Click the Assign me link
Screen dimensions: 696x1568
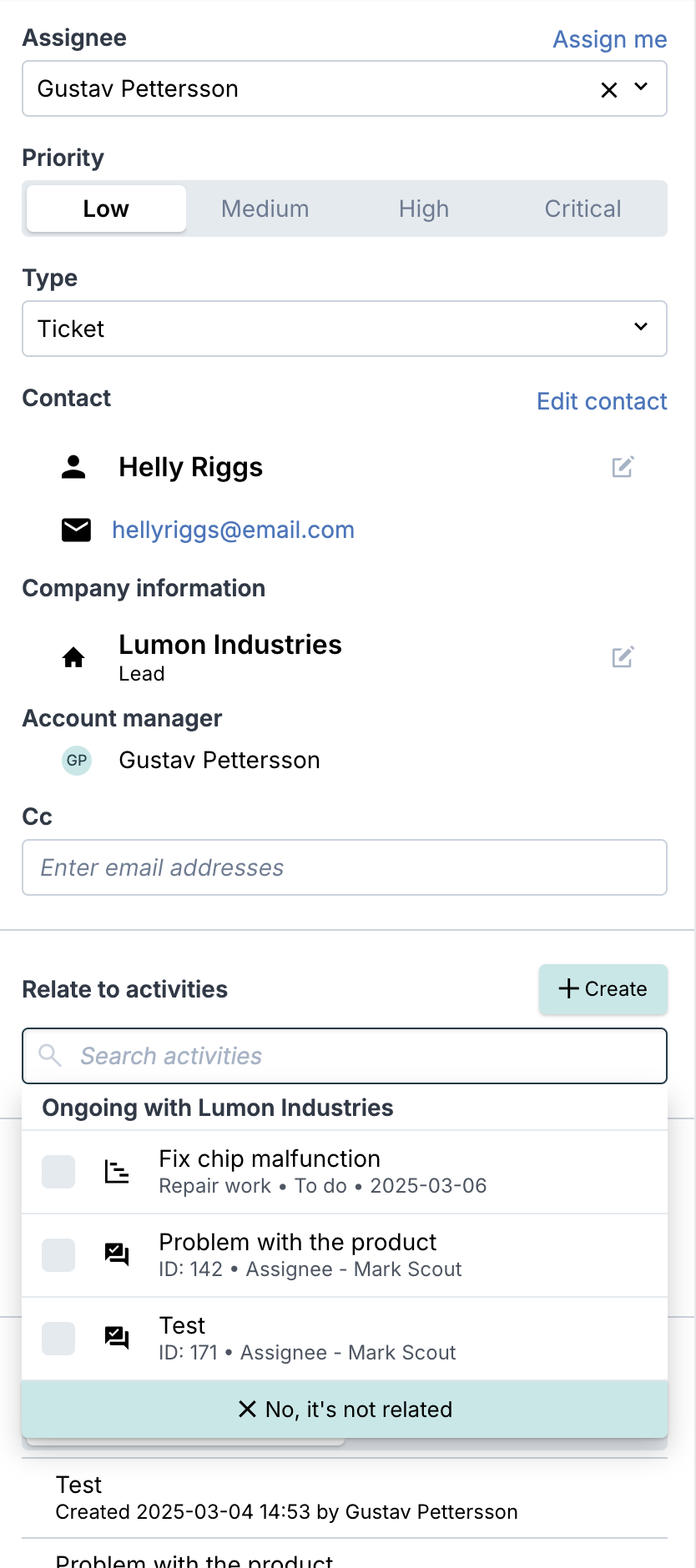tap(610, 39)
